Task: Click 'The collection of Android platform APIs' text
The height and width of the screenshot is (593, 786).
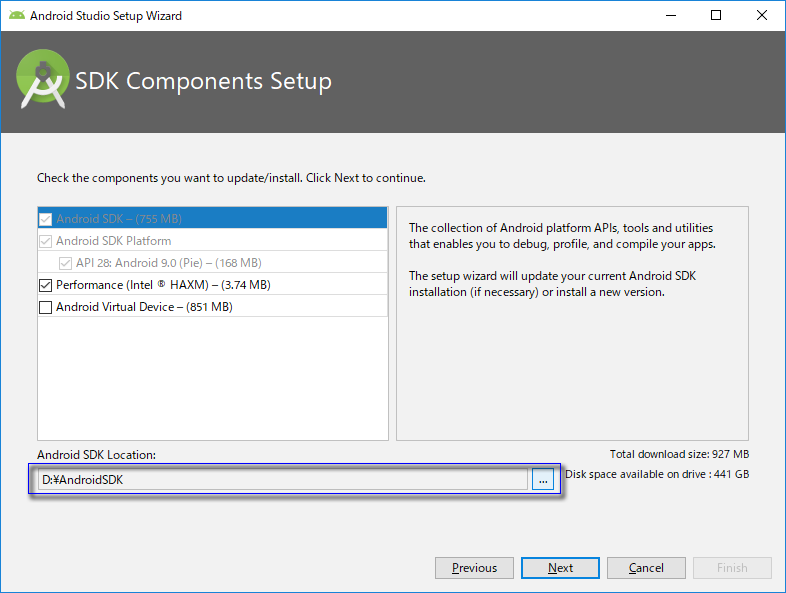Action: tap(562, 236)
